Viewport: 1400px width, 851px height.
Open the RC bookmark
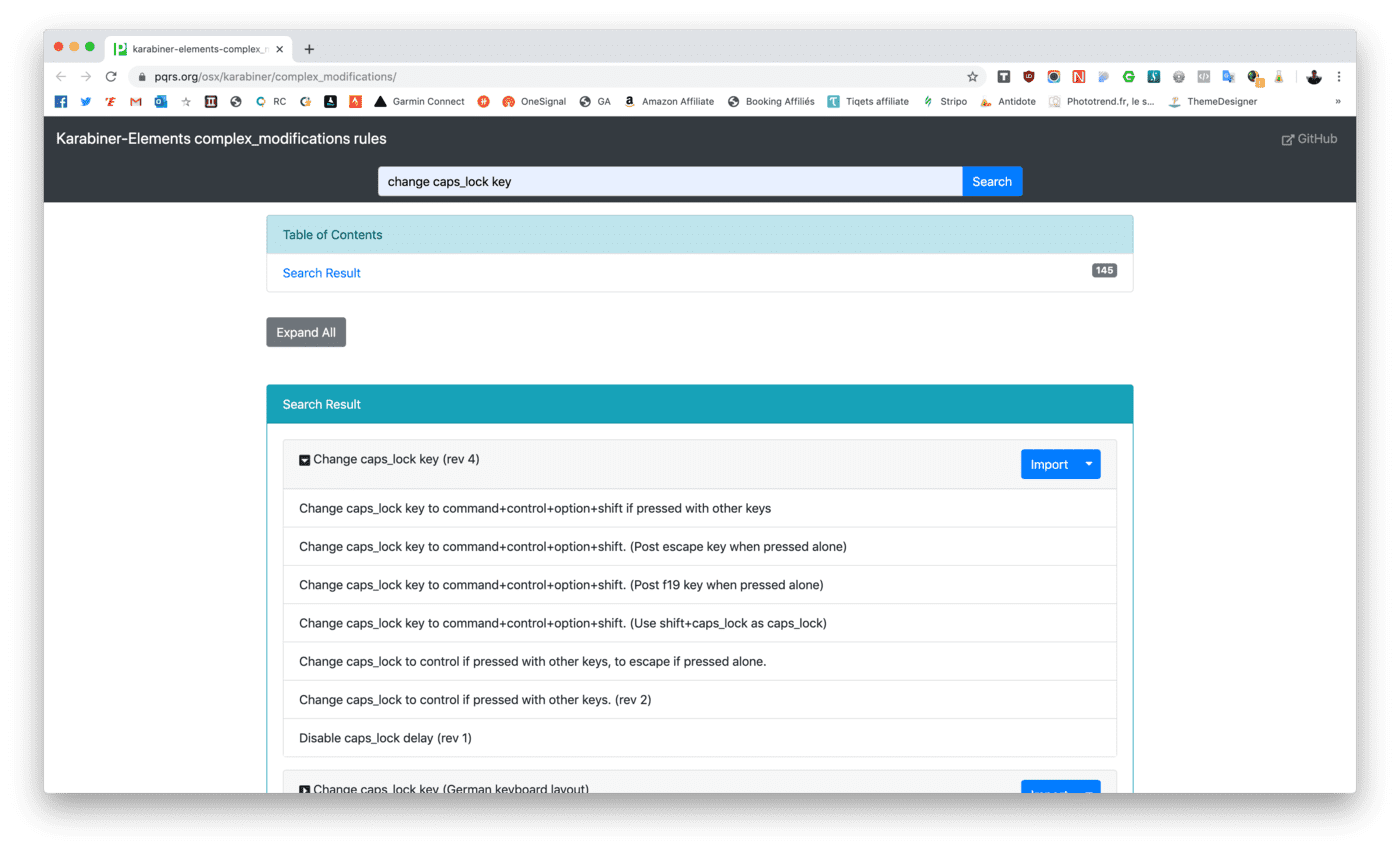[x=271, y=102]
